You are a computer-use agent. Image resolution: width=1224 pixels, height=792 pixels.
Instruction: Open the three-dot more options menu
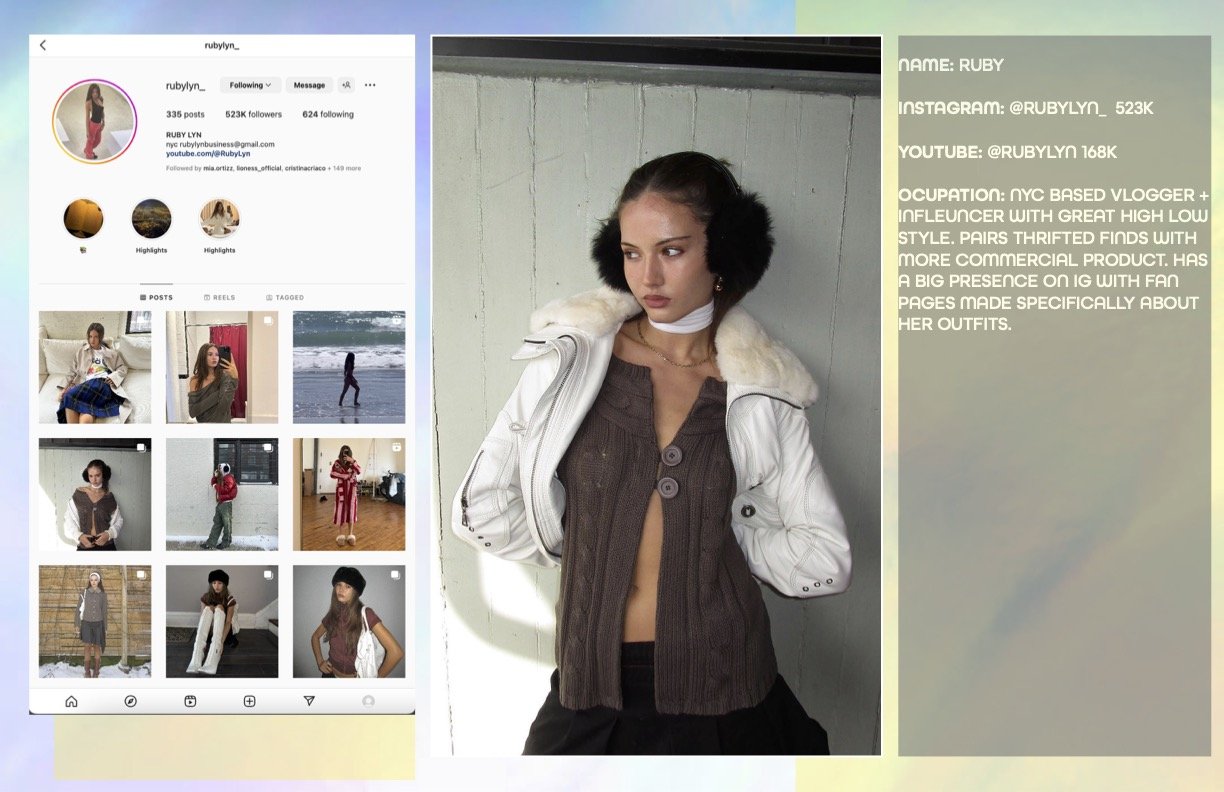(x=370, y=85)
